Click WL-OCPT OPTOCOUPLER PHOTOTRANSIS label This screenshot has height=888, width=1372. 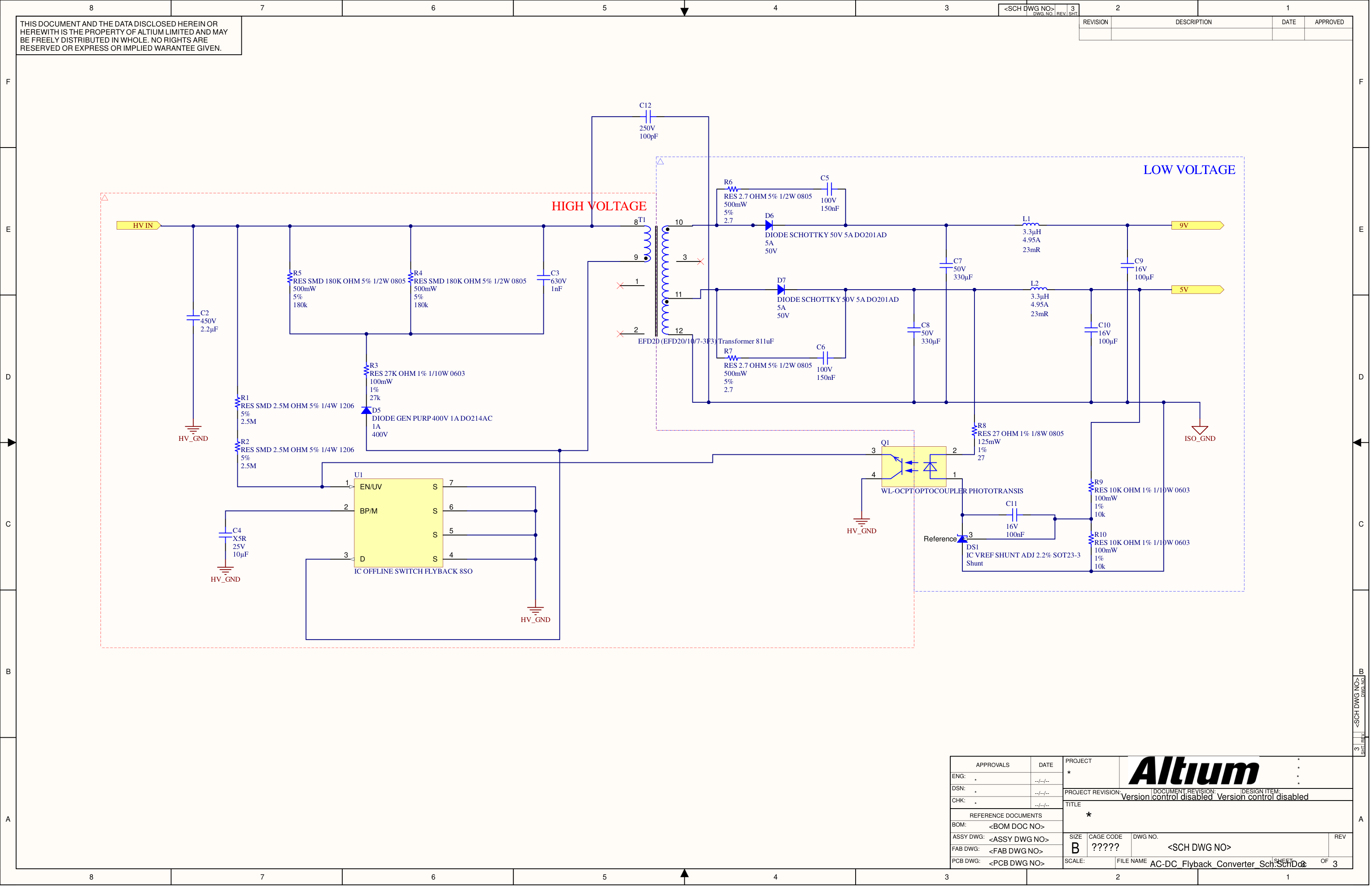pos(953,491)
